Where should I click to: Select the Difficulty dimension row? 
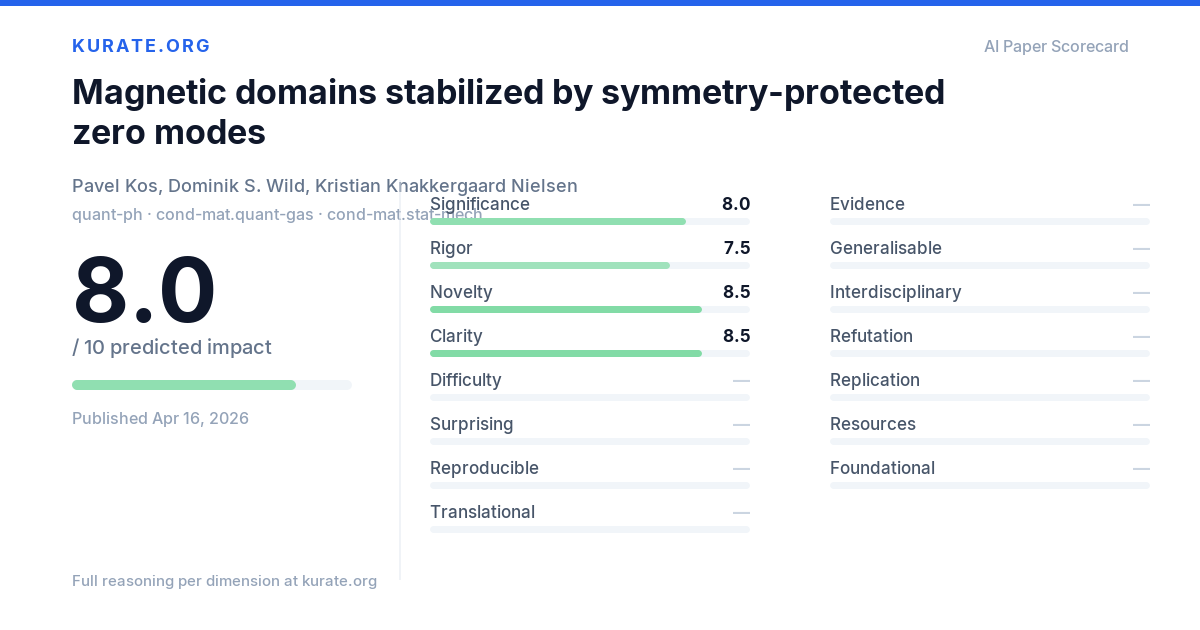[590, 385]
